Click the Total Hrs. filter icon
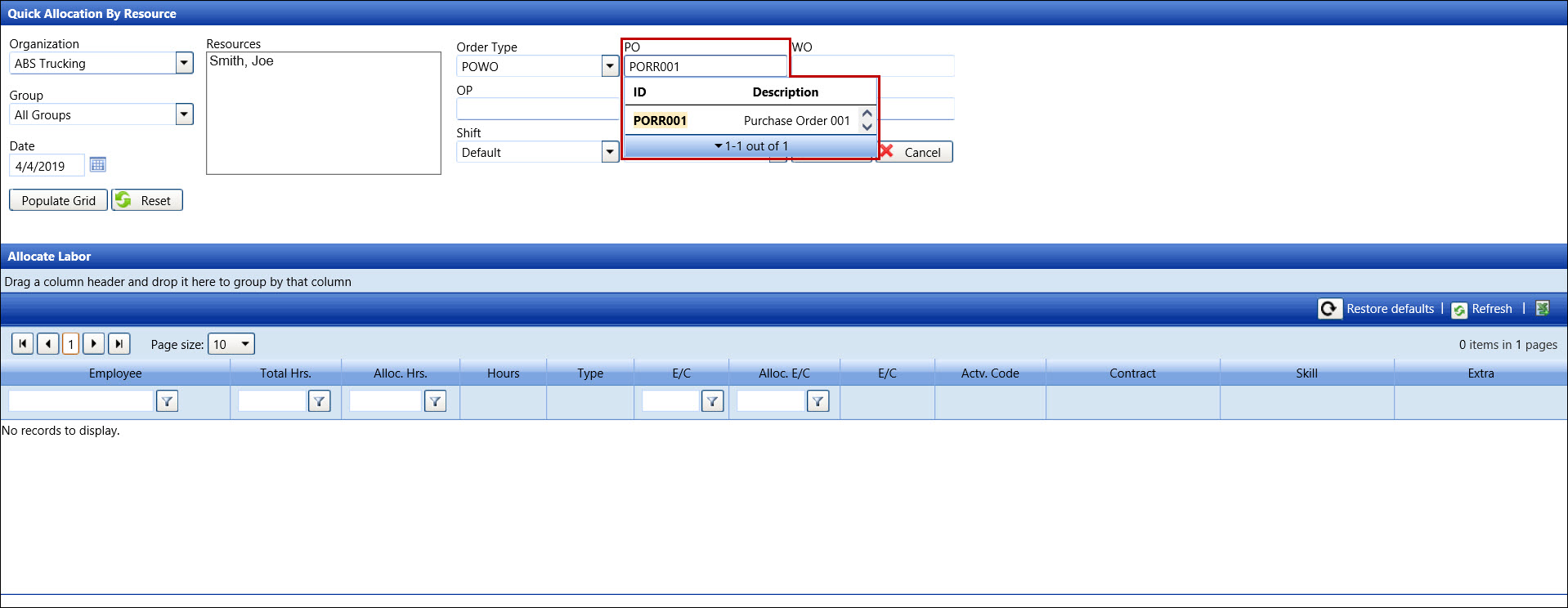This screenshot has height=608, width=1568. [319, 401]
